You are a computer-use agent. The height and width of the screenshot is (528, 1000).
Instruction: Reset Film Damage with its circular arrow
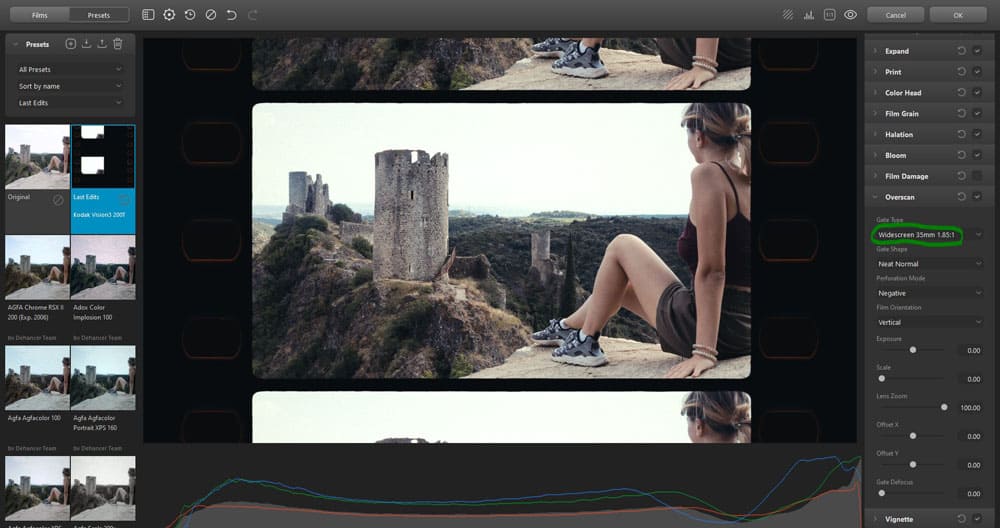[x=961, y=176]
